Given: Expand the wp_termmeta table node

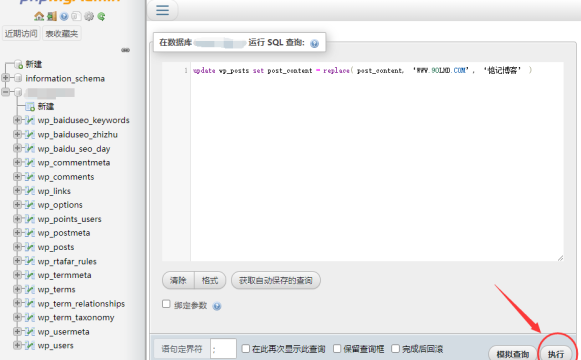Looking at the screenshot, I should click(17, 274).
